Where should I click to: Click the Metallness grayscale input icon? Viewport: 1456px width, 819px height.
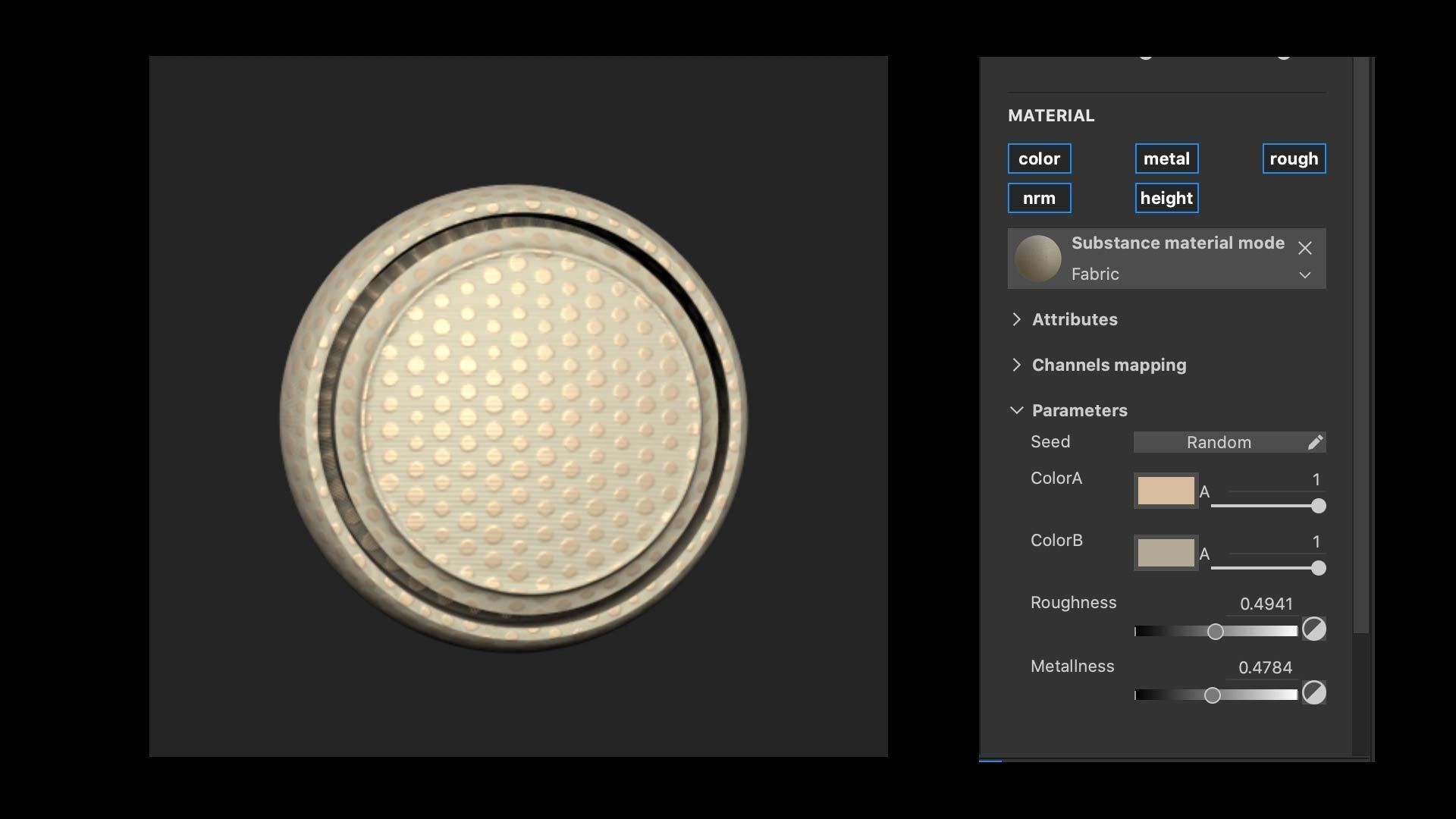point(1313,693)
